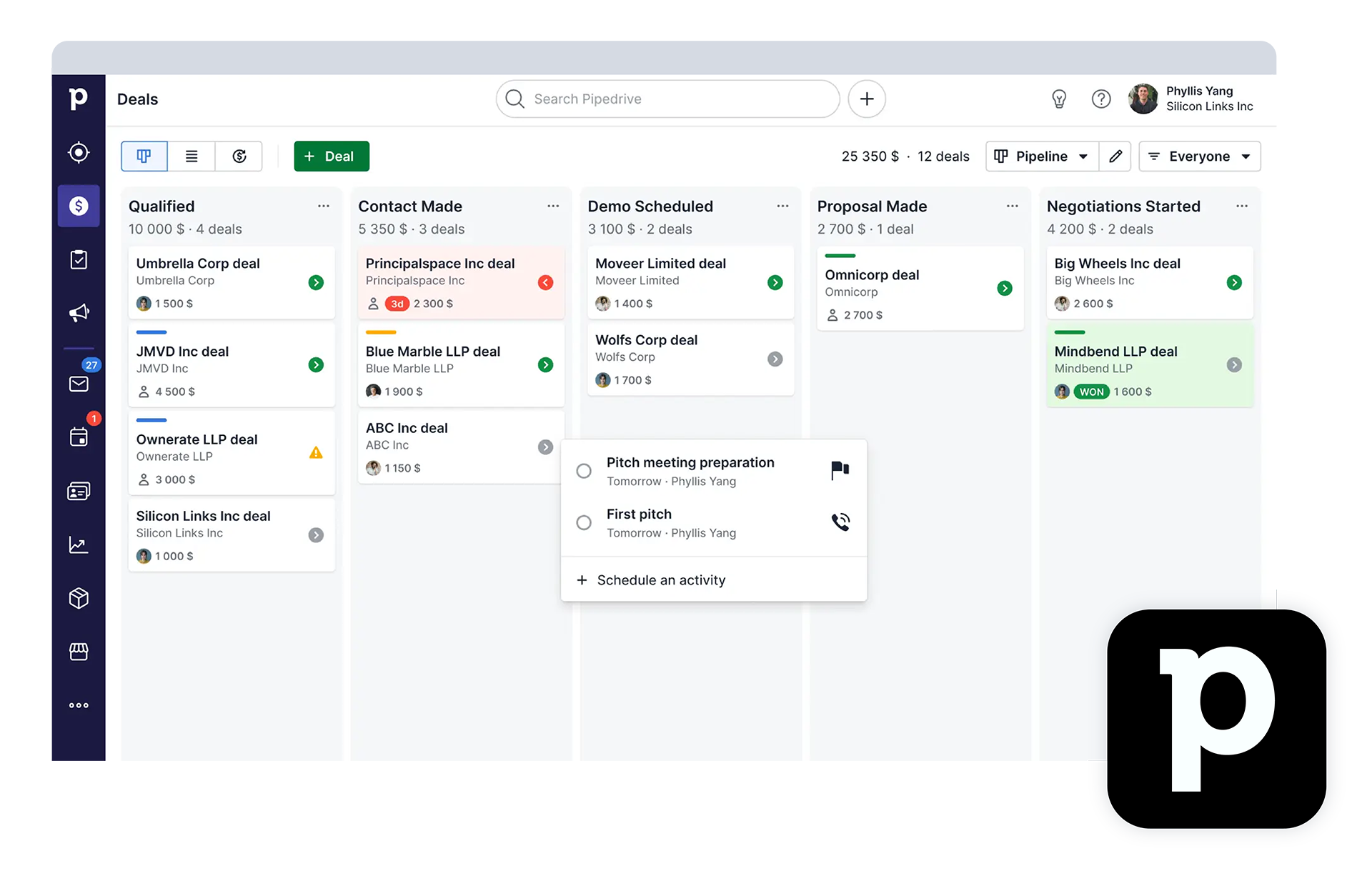
Task: Click the deals dollar-sign sidebar icon
Action: 80,205
